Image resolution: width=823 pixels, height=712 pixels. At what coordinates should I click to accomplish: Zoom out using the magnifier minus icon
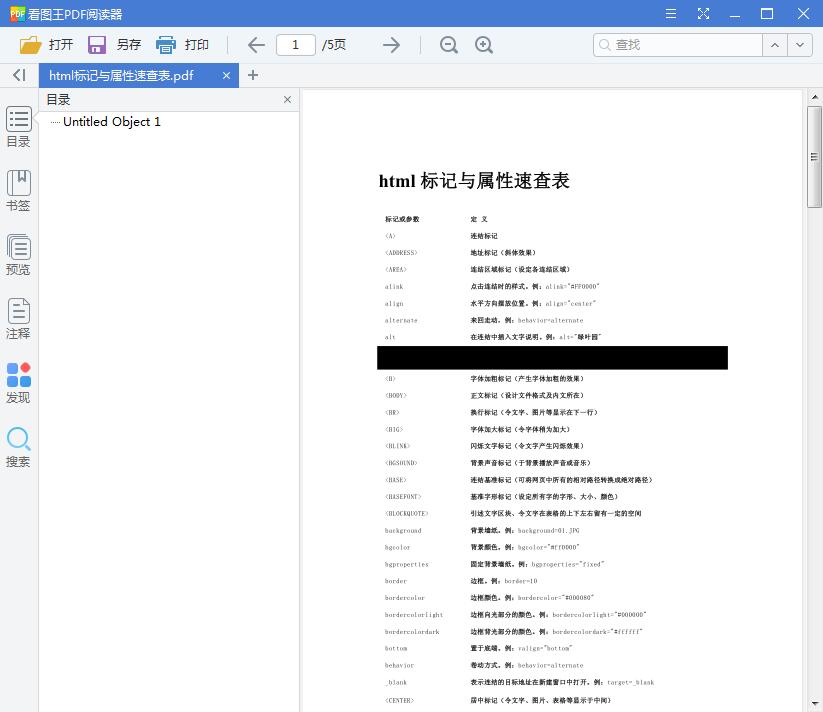tap(448, 44)
